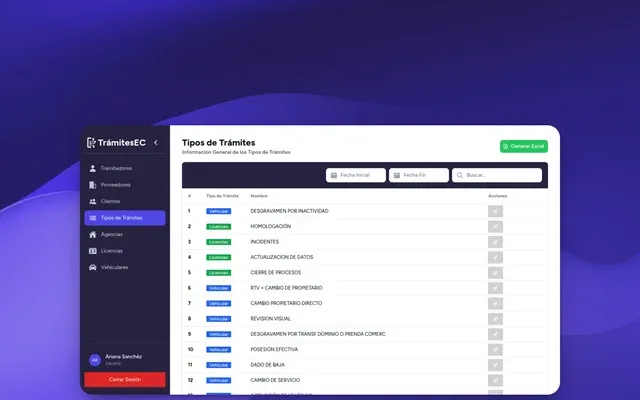Click the calendar icon in Fecha Fin

click(397, 175)
